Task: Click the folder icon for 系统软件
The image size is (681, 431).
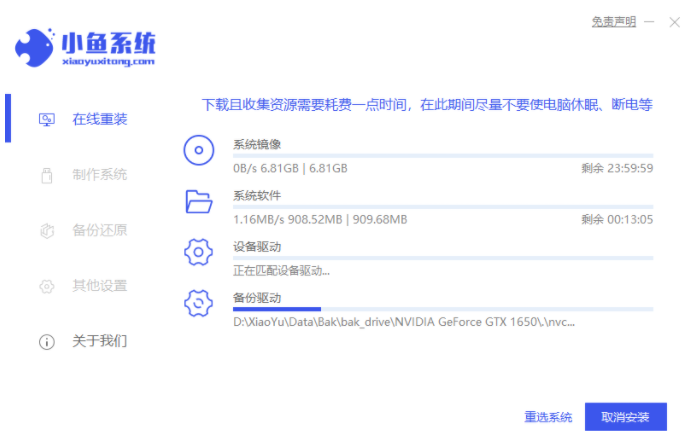Action: [x=199, y=202]
